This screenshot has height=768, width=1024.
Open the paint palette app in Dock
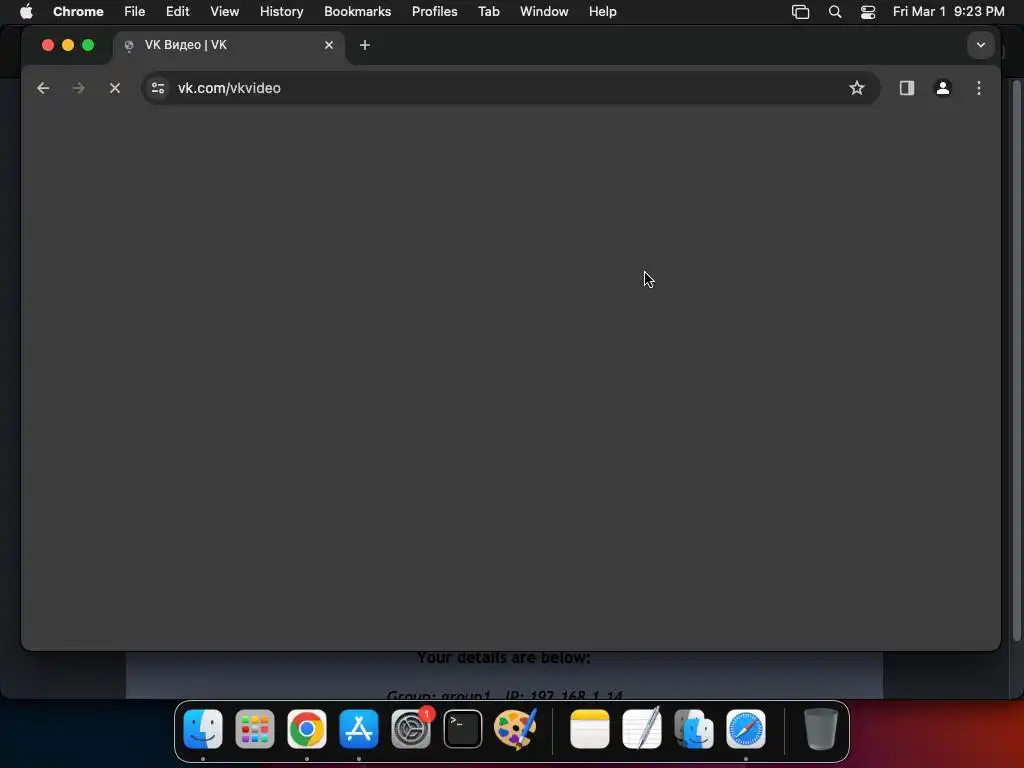(x=515, y=729)
